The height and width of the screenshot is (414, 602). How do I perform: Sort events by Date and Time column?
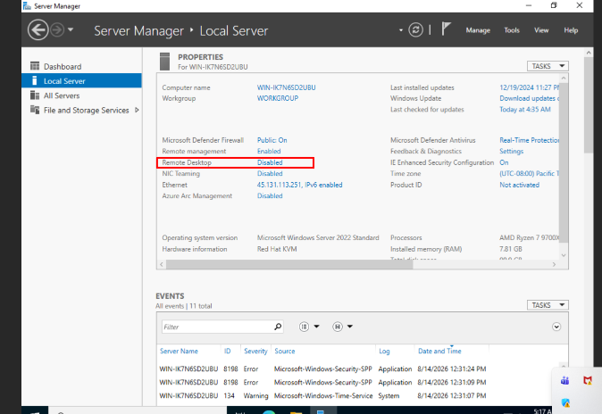[440, 351]
